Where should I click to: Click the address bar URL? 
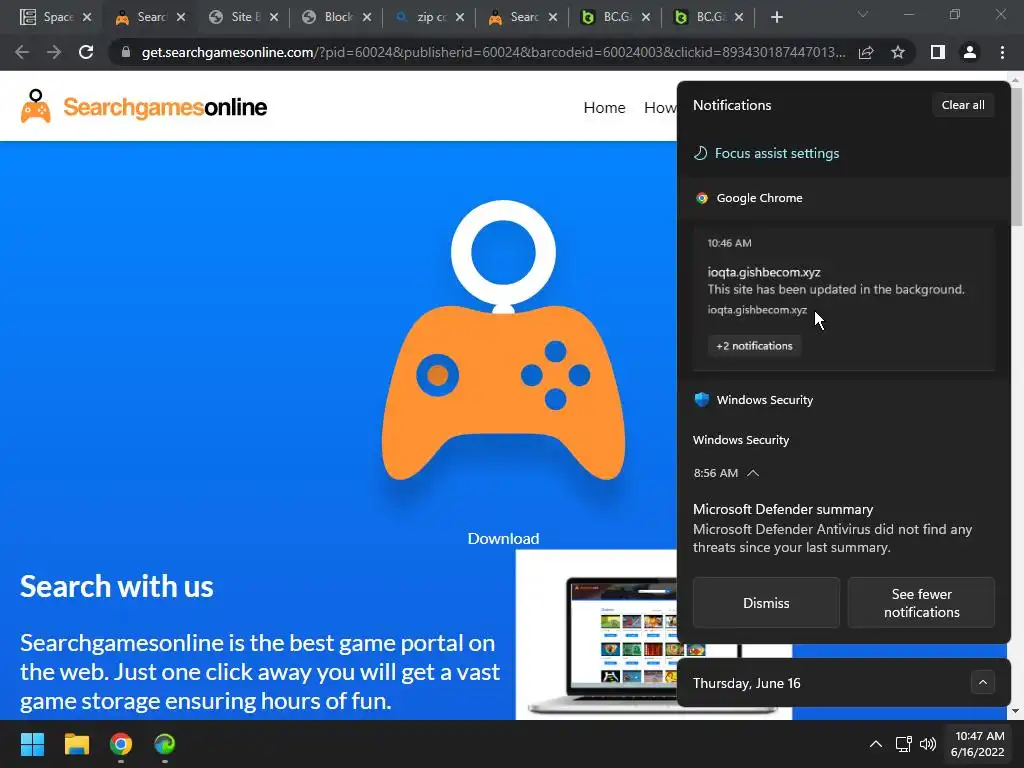pyautogui.click(x=493, y=52)
